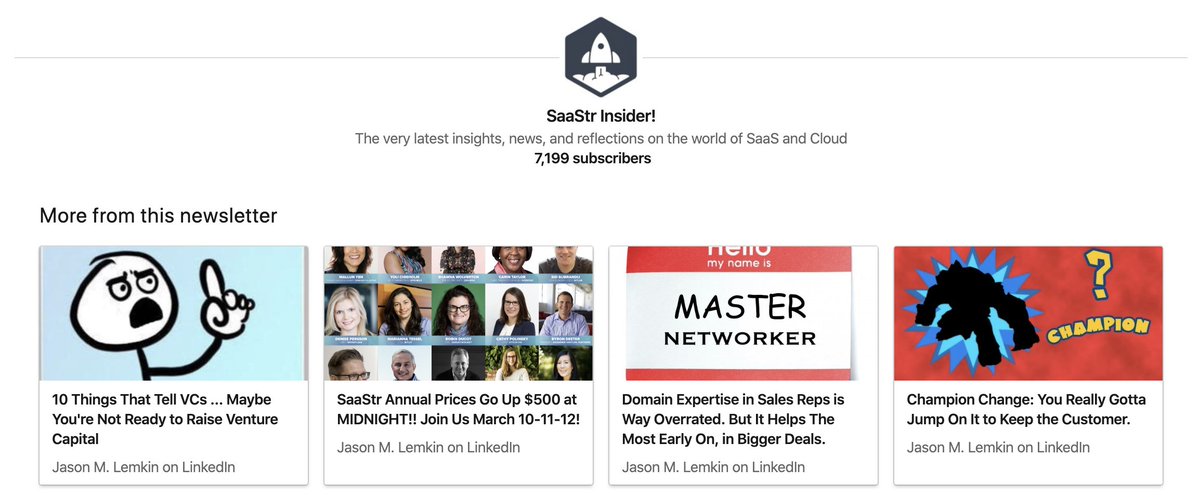Open the SaaStr Insider! newsletter title
This screenshot has height=495, width=1200.
pos(600,117)
